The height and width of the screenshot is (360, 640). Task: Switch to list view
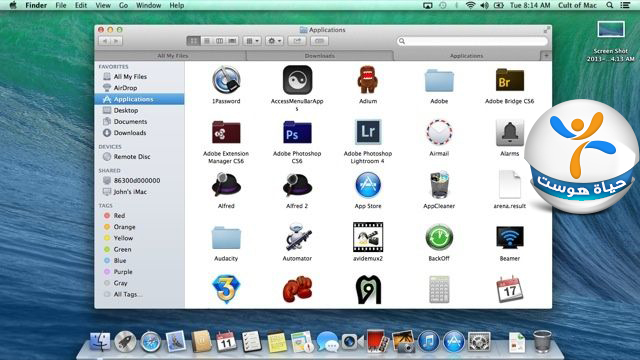click(x=207, y=41)
